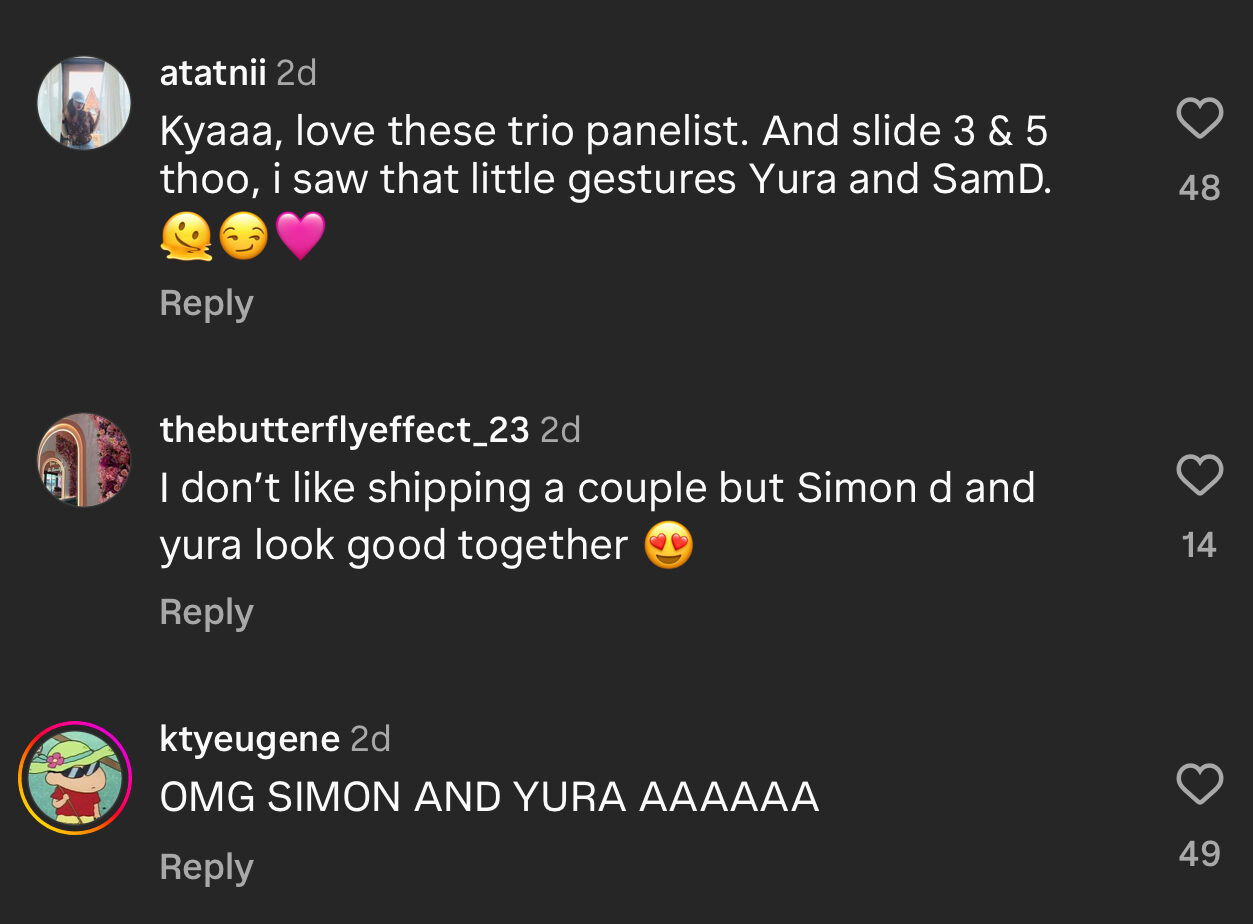Viewport: 1253px width, 924px height.
Task: Click the 49 likes count
Action: pyautogui.click(x=1199, y=853)
